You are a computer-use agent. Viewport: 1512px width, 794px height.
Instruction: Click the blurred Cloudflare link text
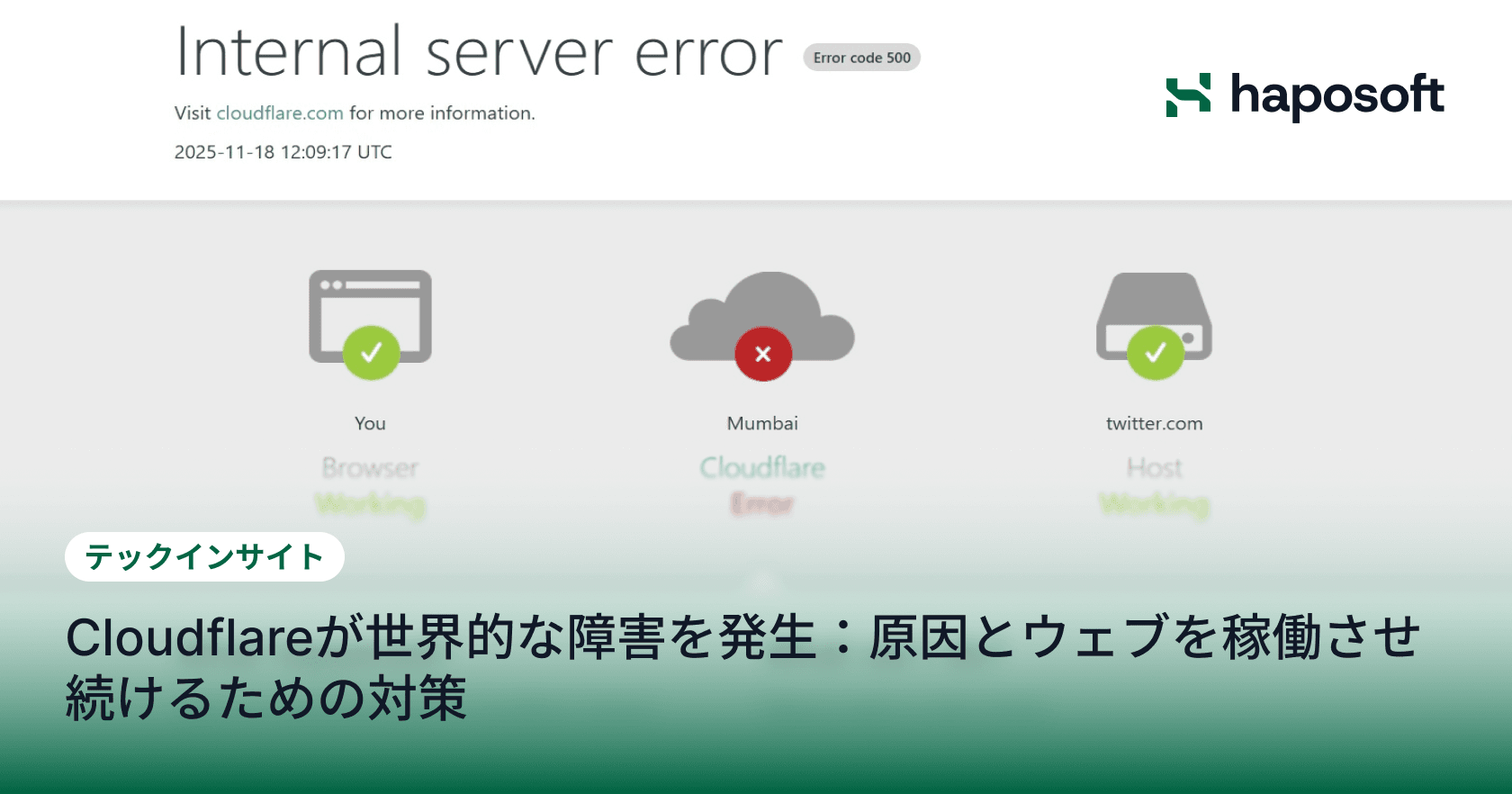(x=762, y=467)
